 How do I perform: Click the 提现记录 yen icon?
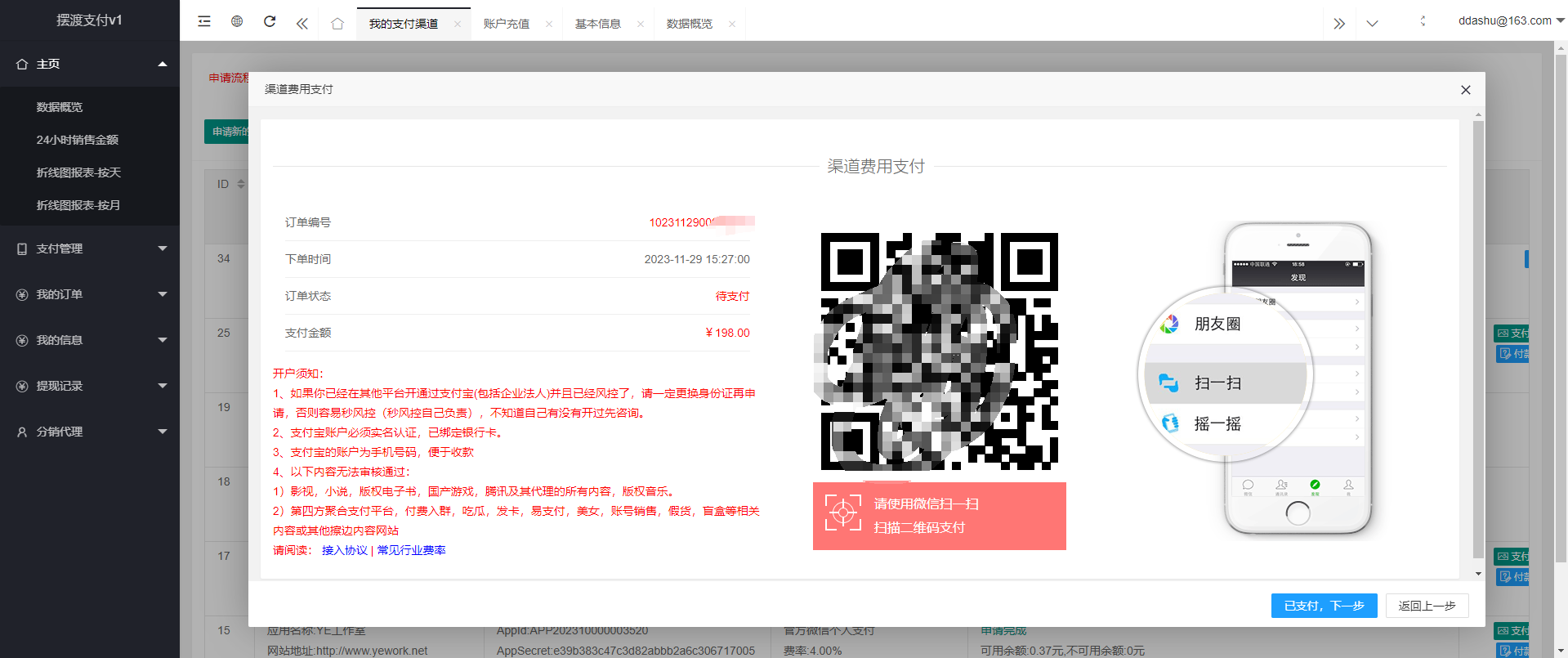(22, 386)
